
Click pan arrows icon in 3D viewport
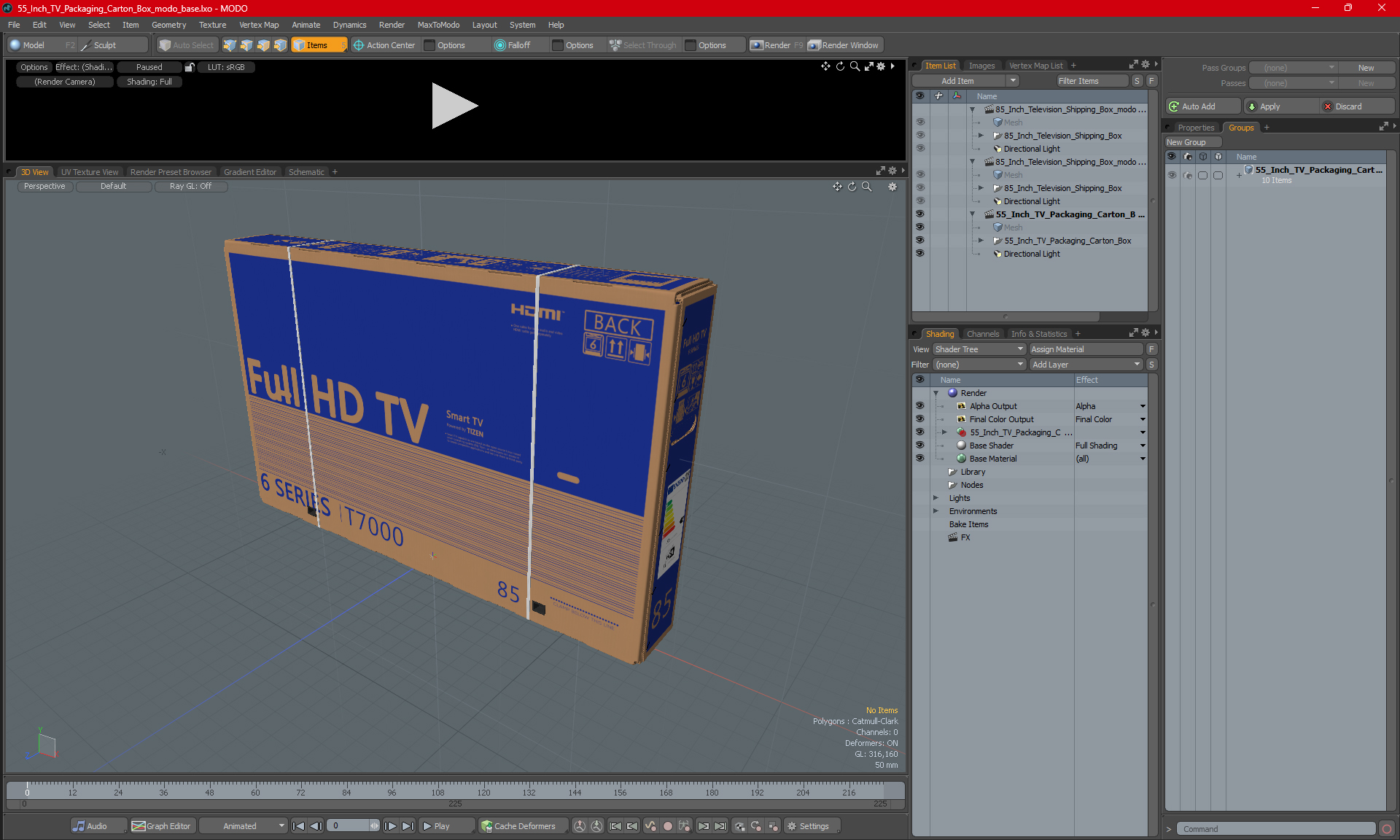pos(837,187)
